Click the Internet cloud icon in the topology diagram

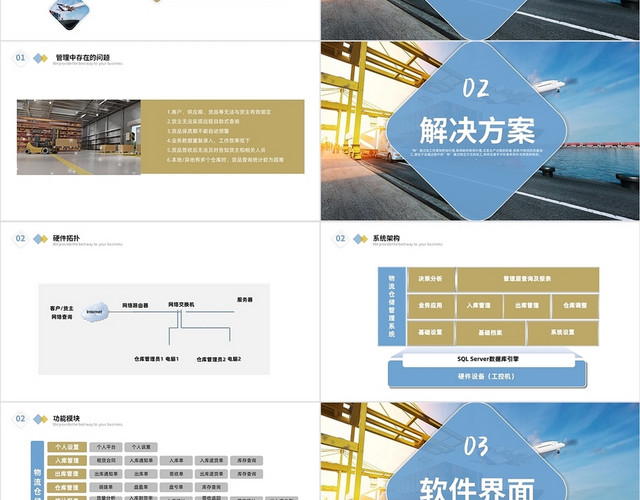[x=95, y=312]
